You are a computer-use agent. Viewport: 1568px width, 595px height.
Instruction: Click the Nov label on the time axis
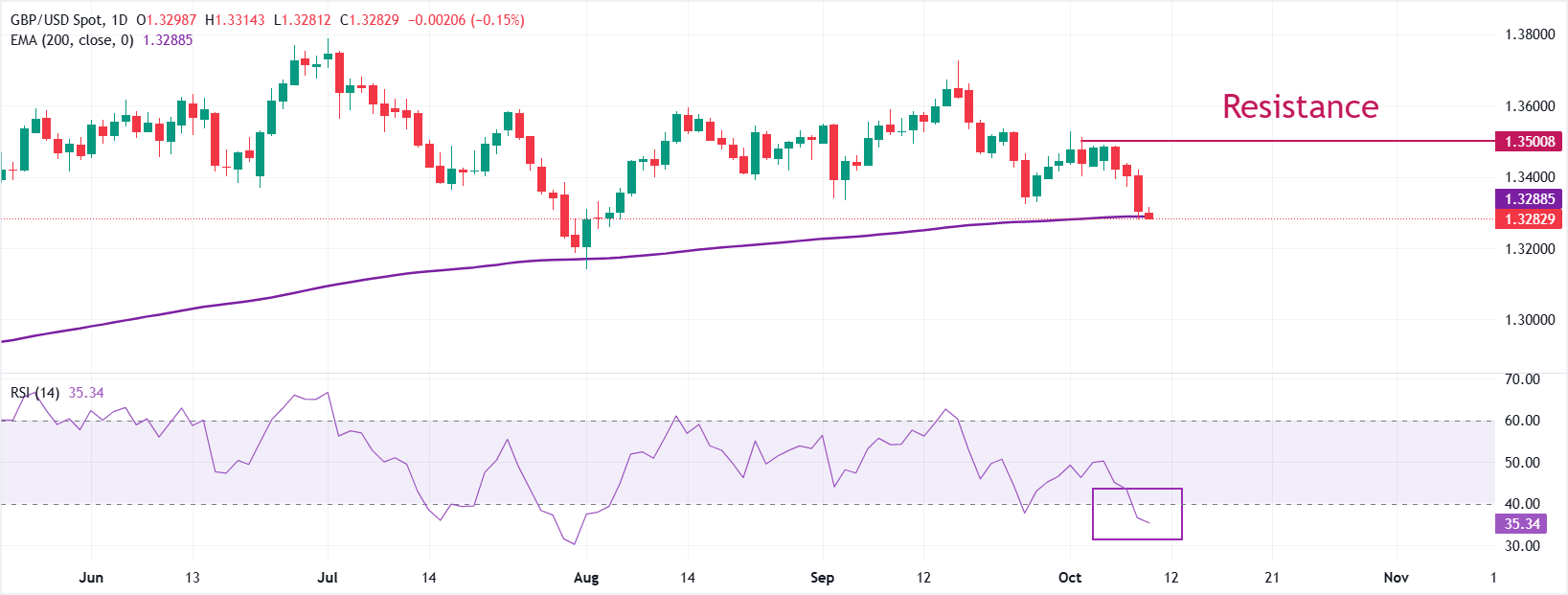[1396, 578]
